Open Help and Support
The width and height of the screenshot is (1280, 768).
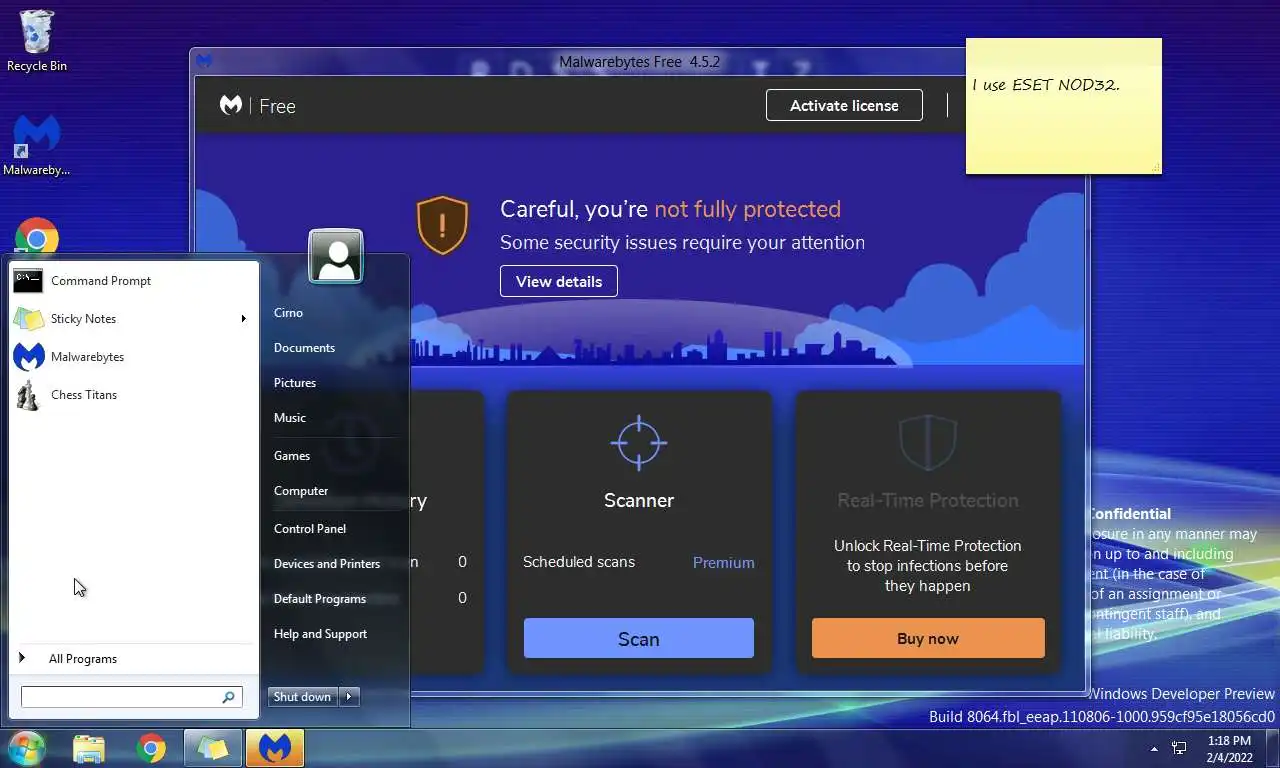coord(320,634)
